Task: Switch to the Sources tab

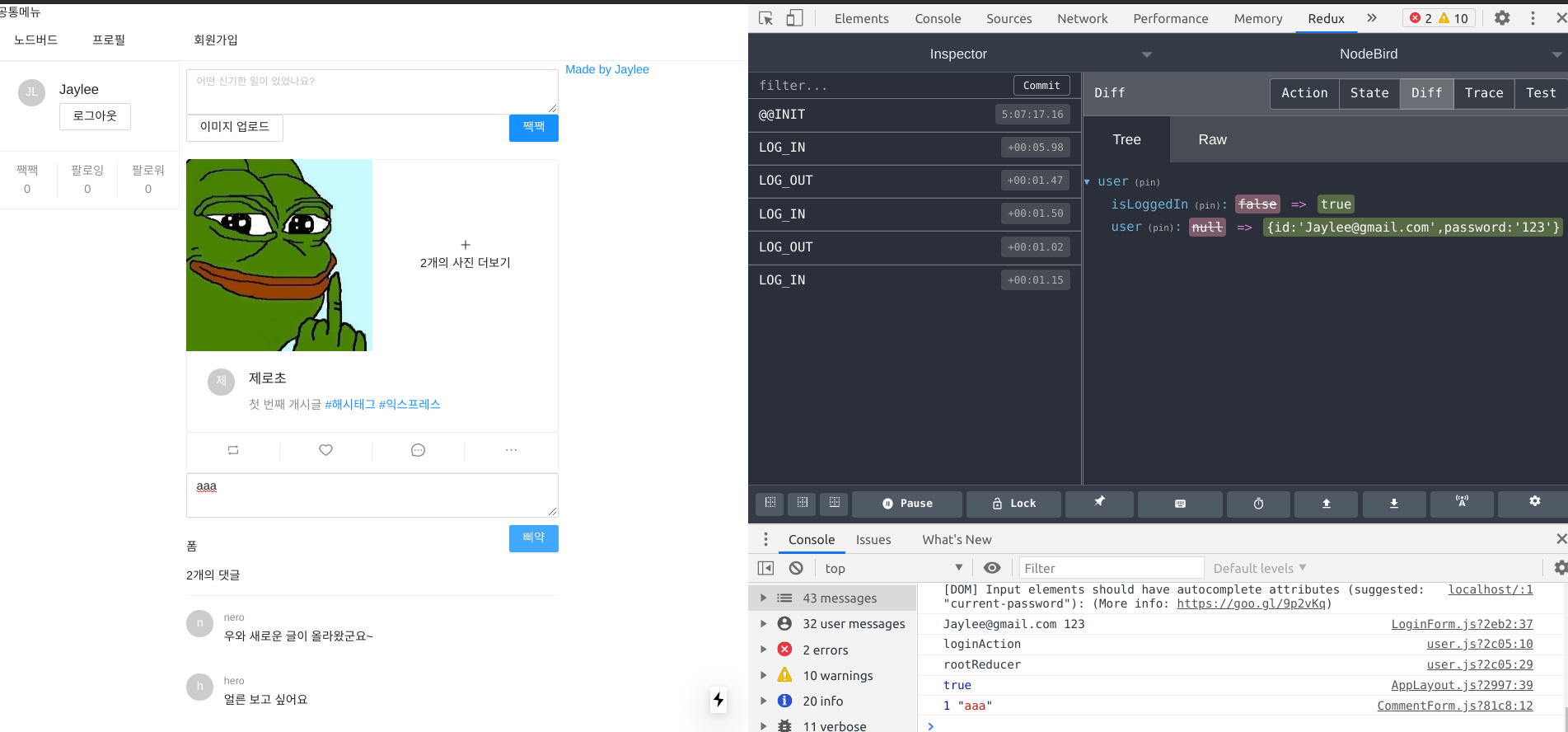Action: (1009, 18)
